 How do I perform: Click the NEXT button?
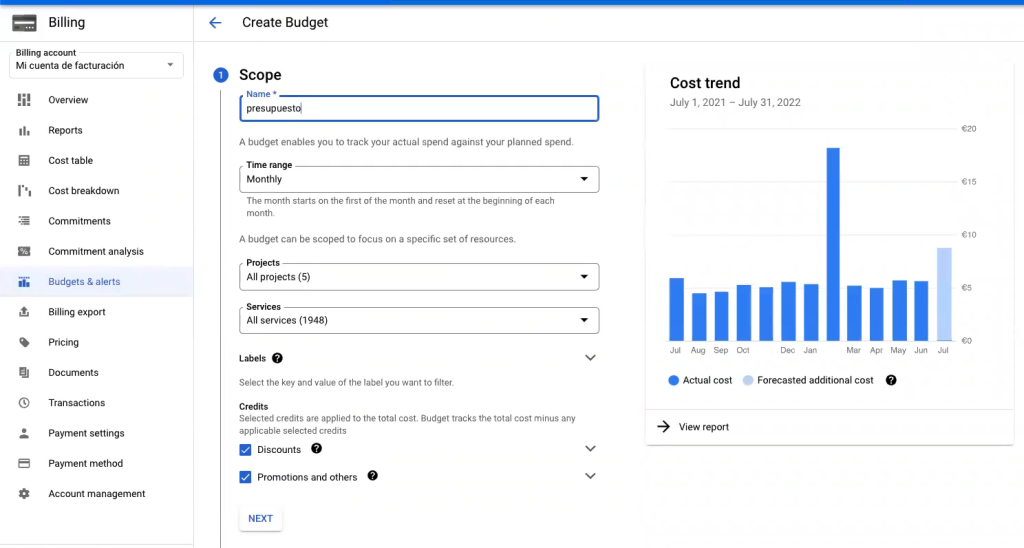coord(261,519)
